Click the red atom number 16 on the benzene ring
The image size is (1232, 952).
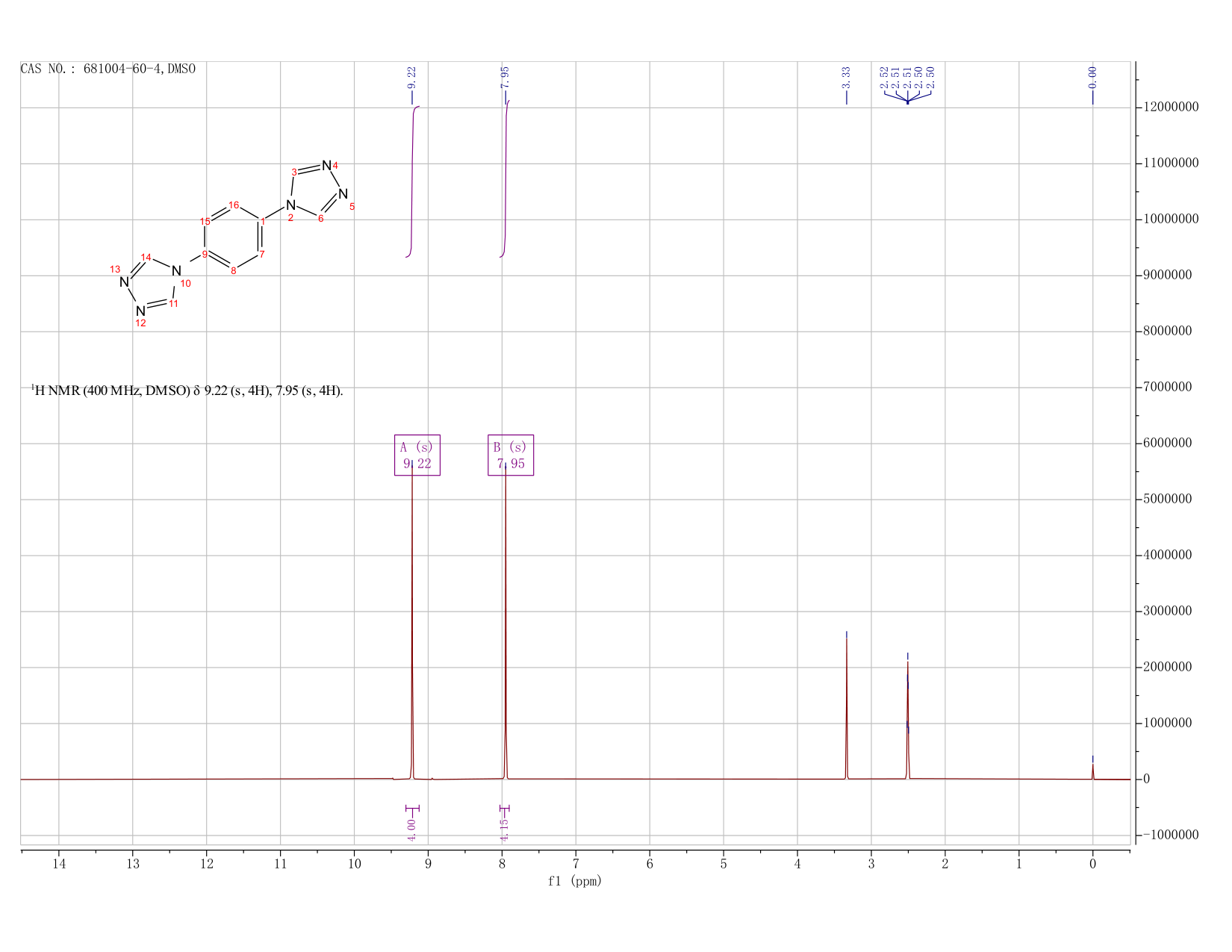[234, 205]
